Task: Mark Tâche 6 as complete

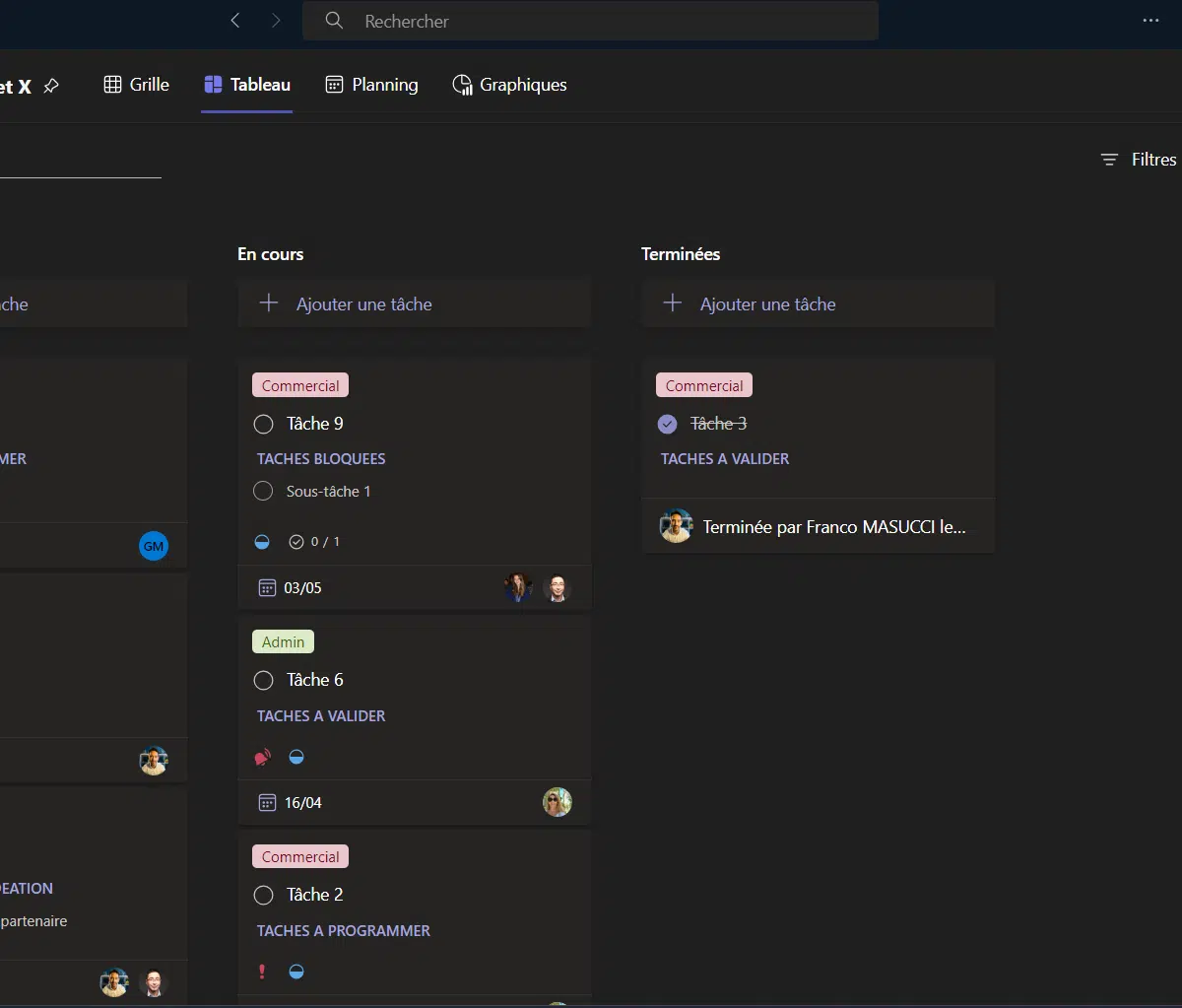Action: point(263,681)
